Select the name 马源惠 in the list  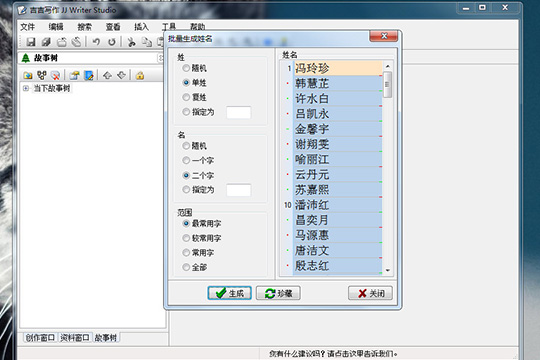pos(338,235)
